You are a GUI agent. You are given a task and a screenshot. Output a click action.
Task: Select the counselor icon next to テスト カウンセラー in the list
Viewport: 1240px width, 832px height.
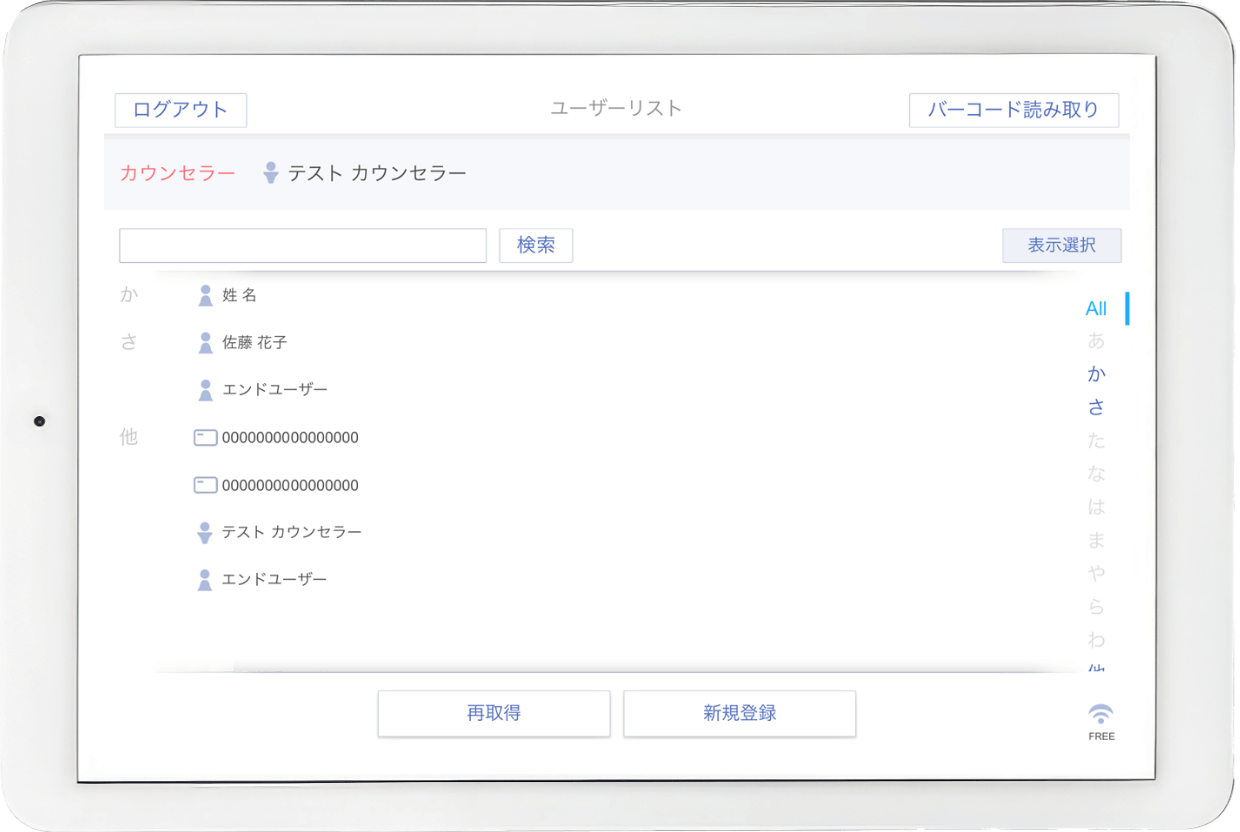pyautogui.click(x=205, y=532)
